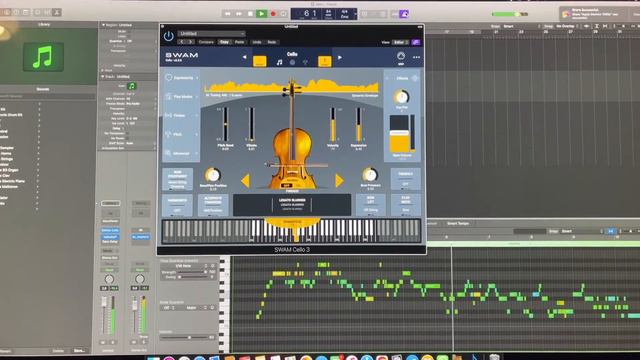Expand the Expressivity section in SWAM sidebar
The image size is (640, 360).
pyautogui.click(x=181, y=78)
